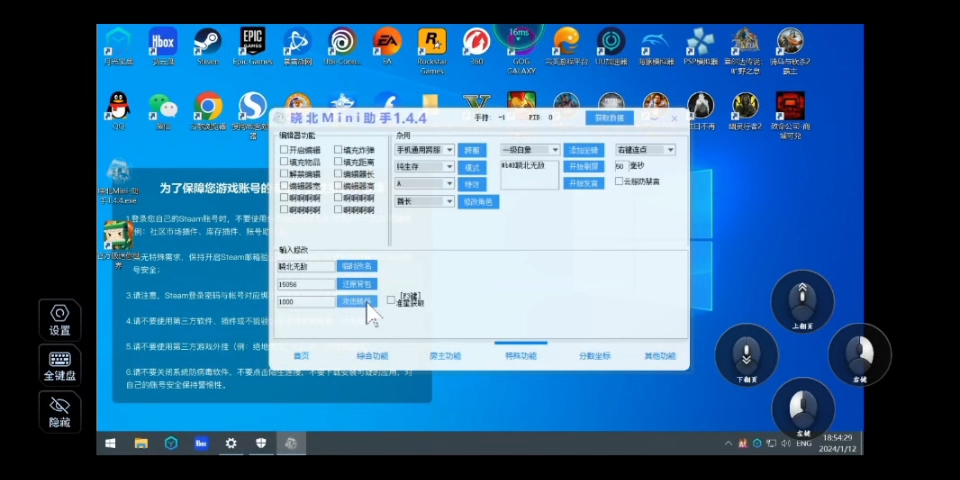
Task: Click the 添加坐骑 button
Action: click(x=584, y=150)
